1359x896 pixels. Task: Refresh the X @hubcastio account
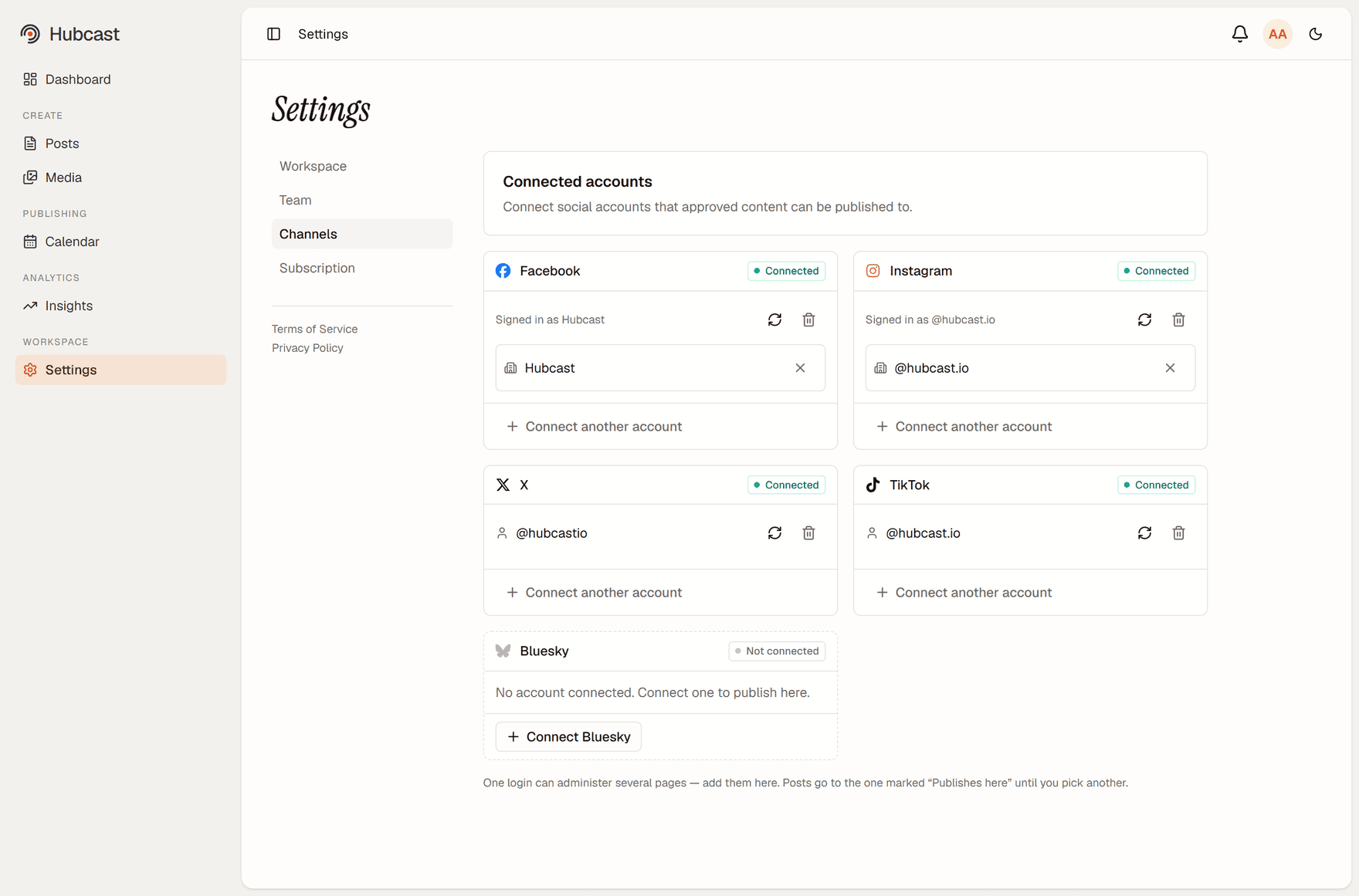click(774, 533)
